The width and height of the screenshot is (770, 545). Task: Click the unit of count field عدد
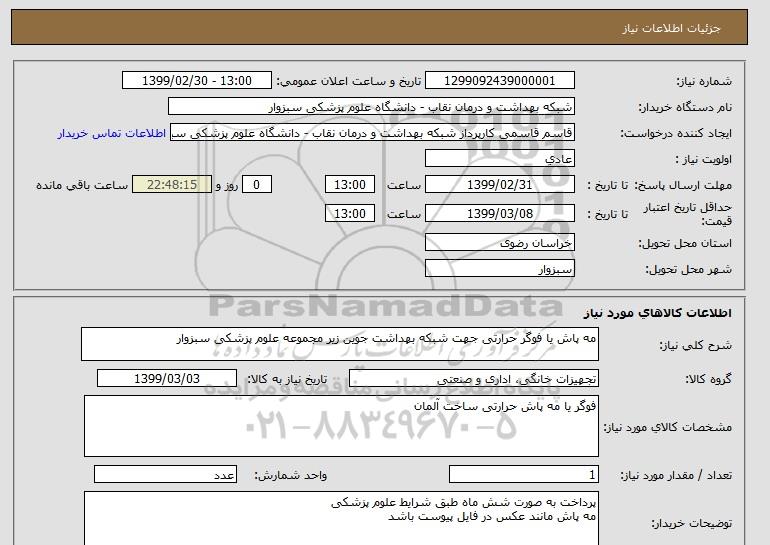165,474
